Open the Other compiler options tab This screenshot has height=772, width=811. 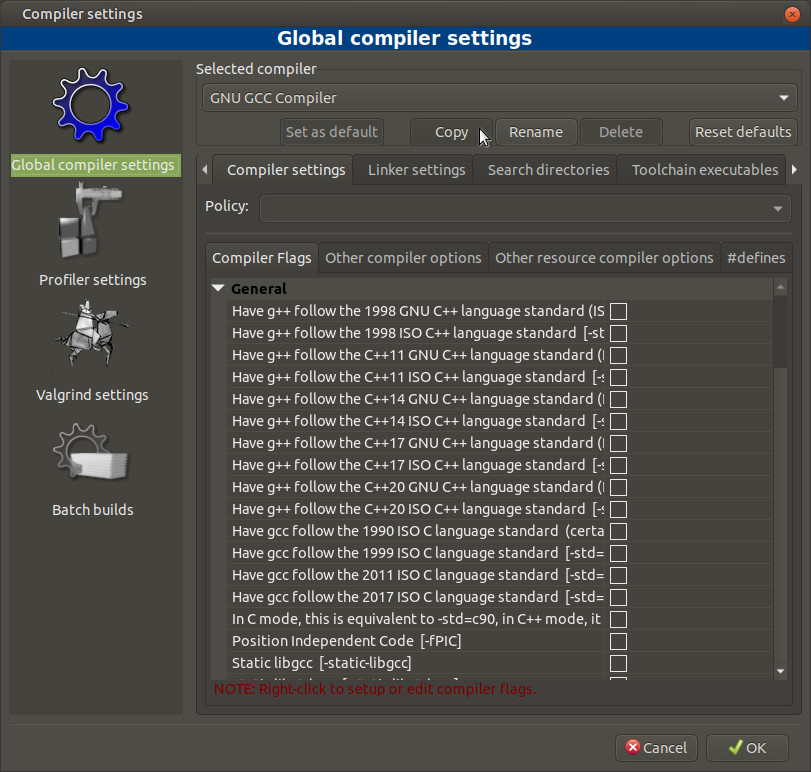pos(403,258)
